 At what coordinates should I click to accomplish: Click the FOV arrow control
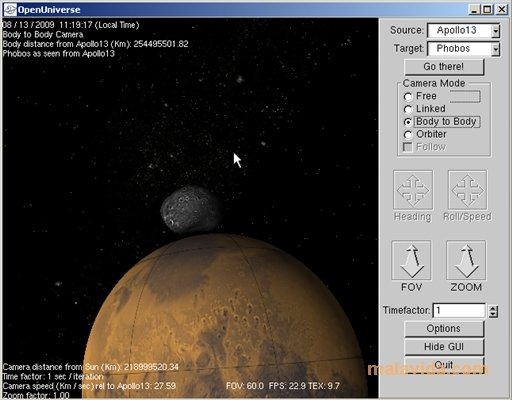click(411, 260)
